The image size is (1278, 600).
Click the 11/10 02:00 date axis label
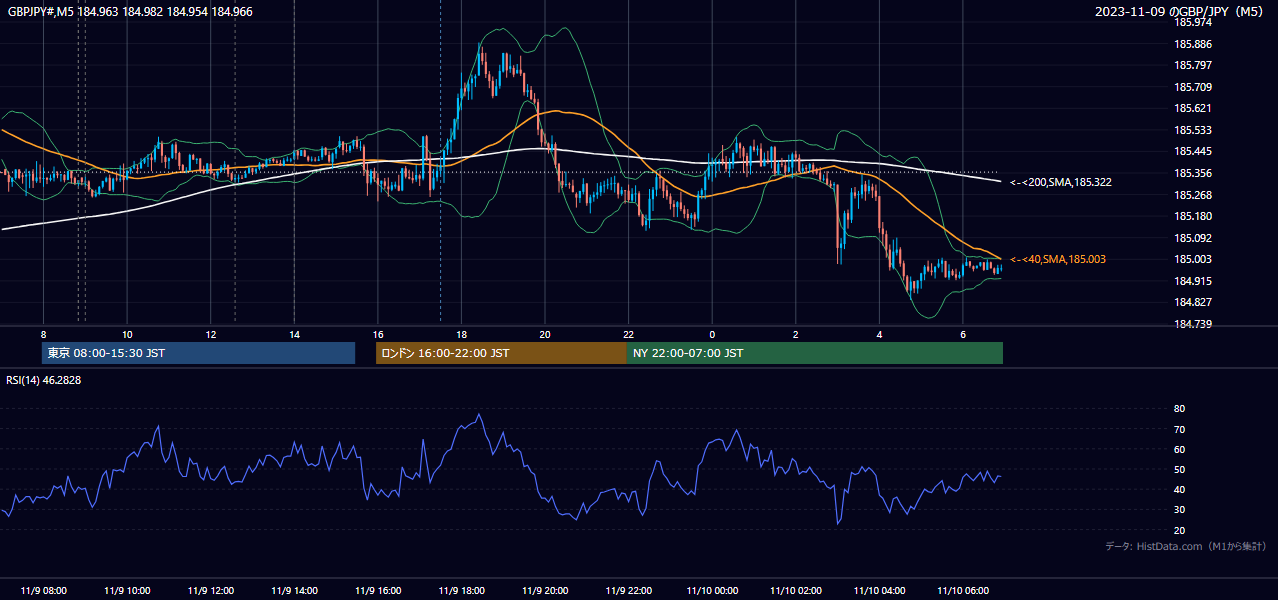[795, 591]
